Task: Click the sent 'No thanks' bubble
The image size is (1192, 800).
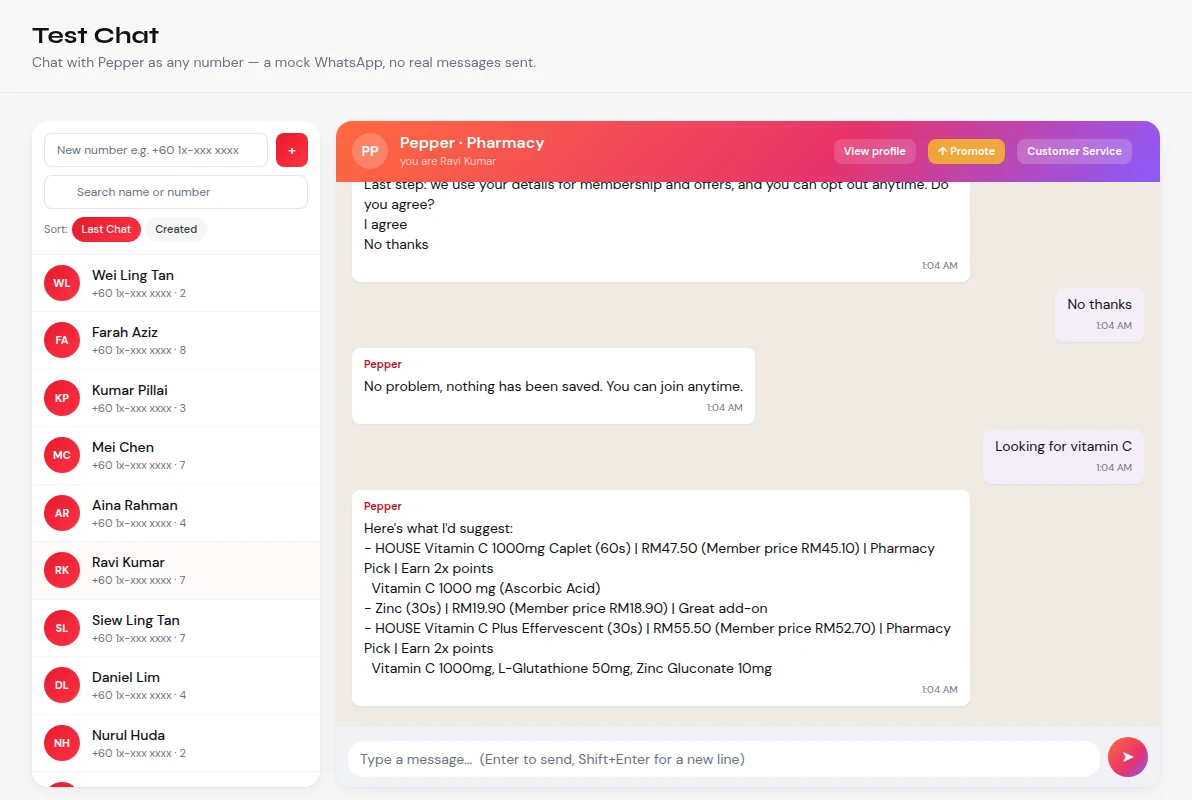Action: [1099, 314]
